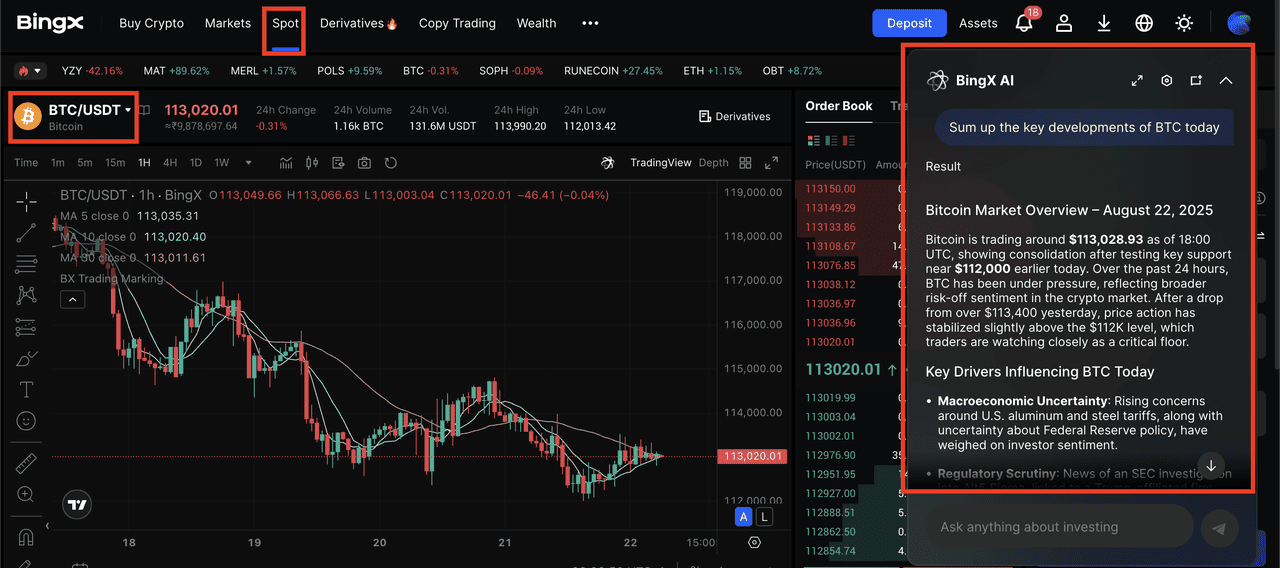Select the 15m interval
1280x568 pixels.
[115, 163]
